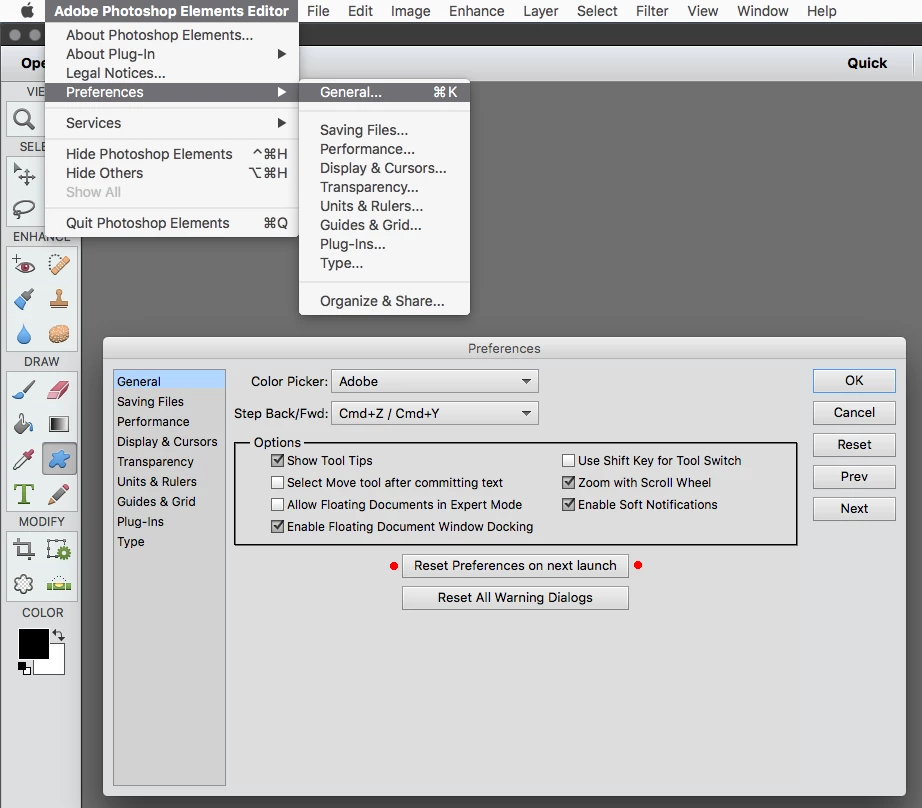The image size is (922, 808).
Task: Select the Color Picker eyedropper tool
Action: [x=24, y=459]
